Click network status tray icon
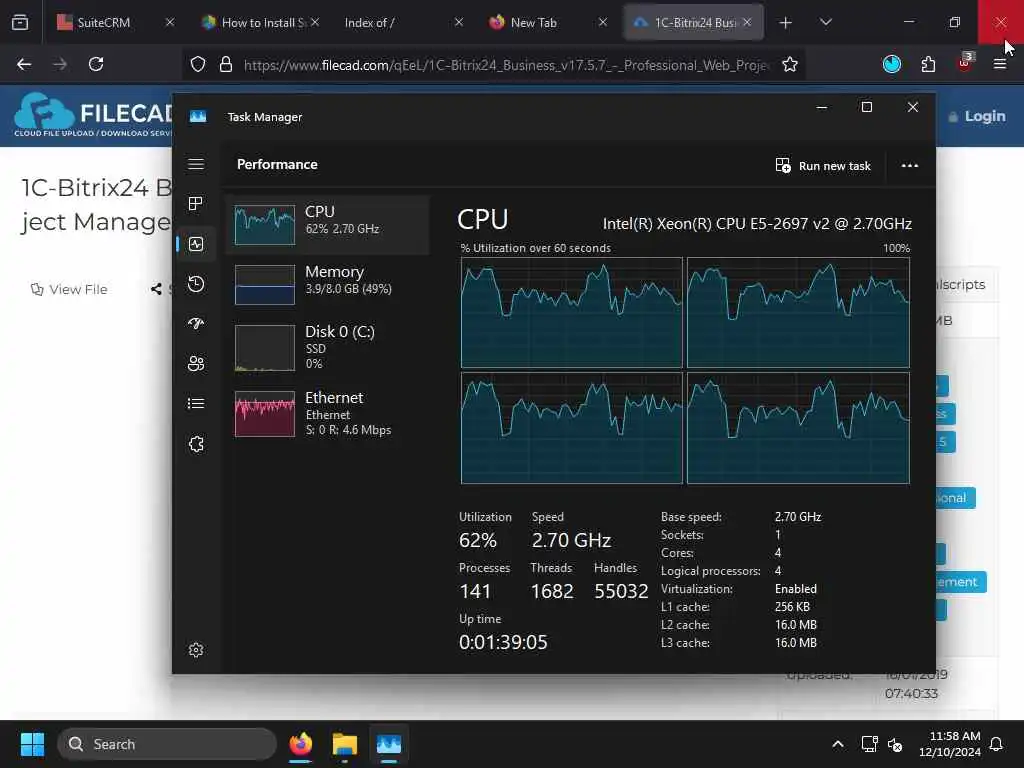Image resolution: width=1024 pixels, height=768 pixels. (x=869, y=744)
